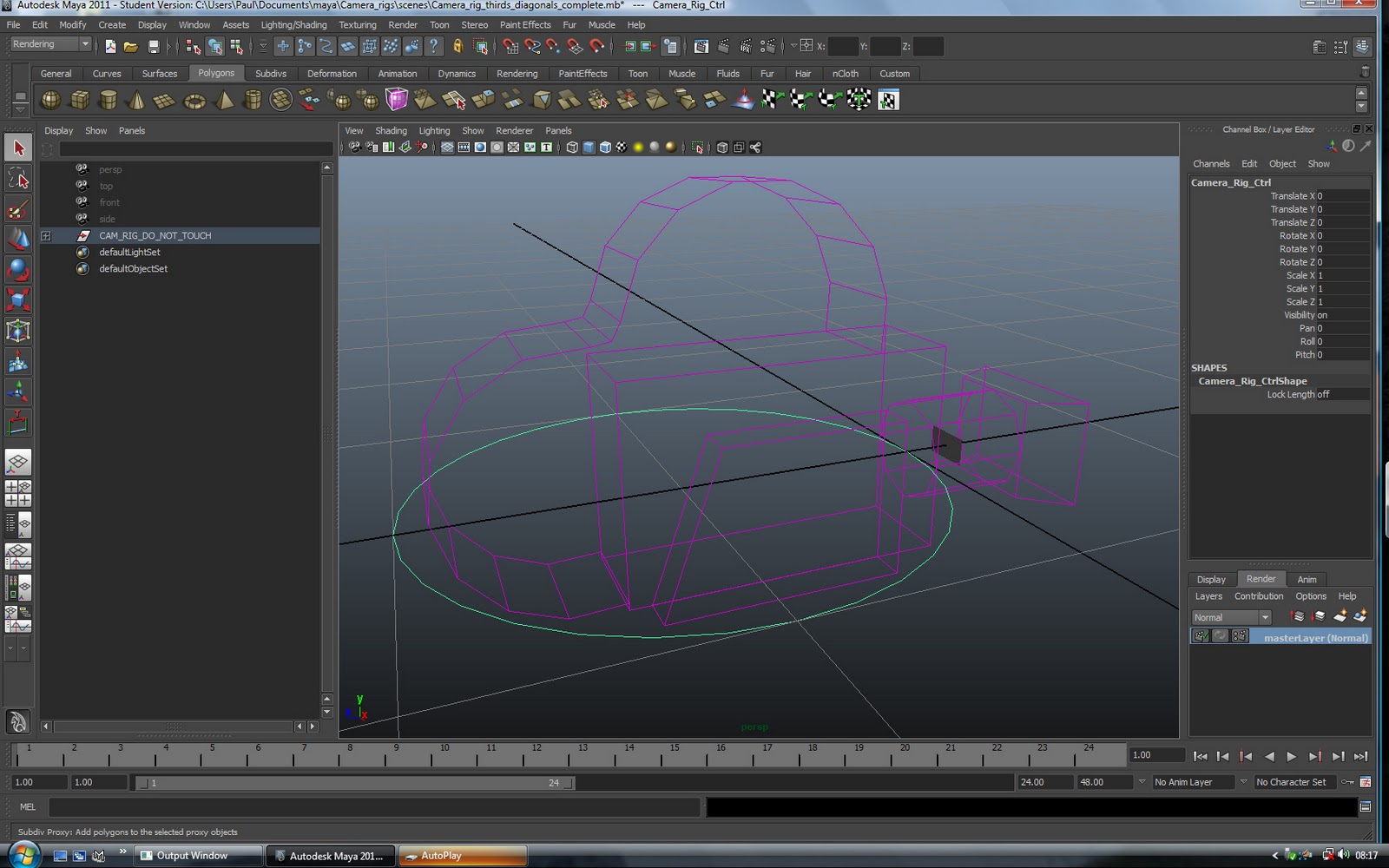
Task: Enable wireframe-on-shaded viewport display
Action: pos(603,148)
